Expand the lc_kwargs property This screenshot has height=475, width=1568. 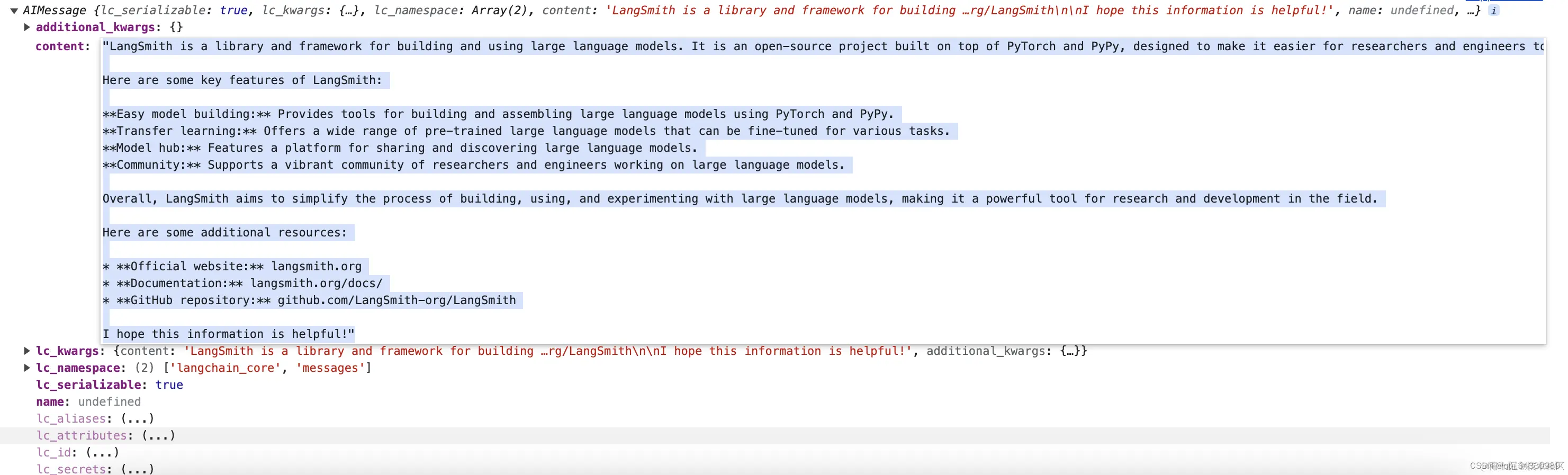pos(27,351)
